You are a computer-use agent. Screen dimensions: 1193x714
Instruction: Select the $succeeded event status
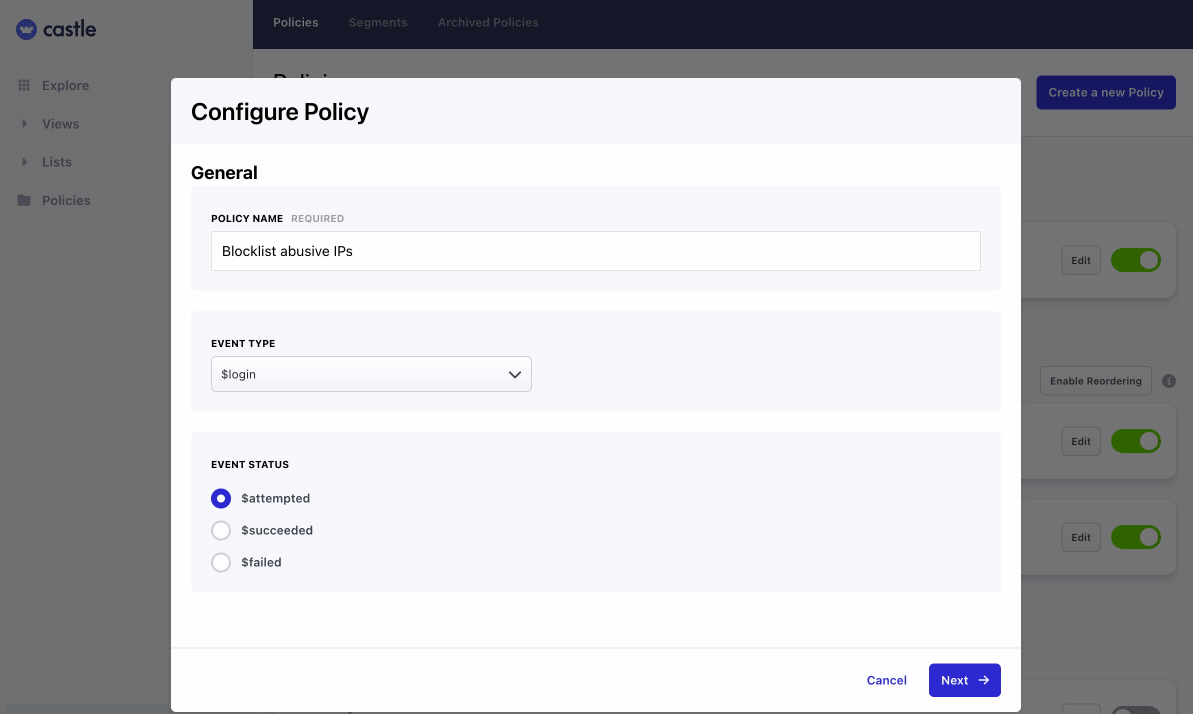click(x=221, y=531)
